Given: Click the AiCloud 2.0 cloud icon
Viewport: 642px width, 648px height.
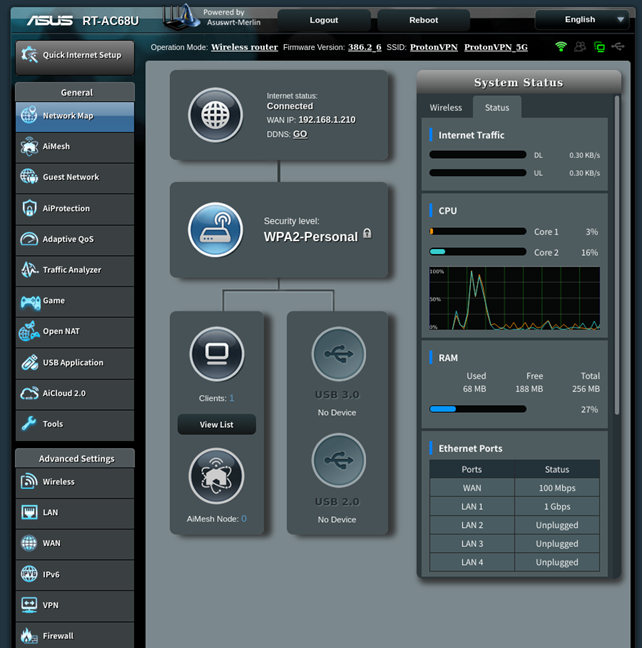Looking at the screenshot, I should pyautogui.click(x=29, y=393).
